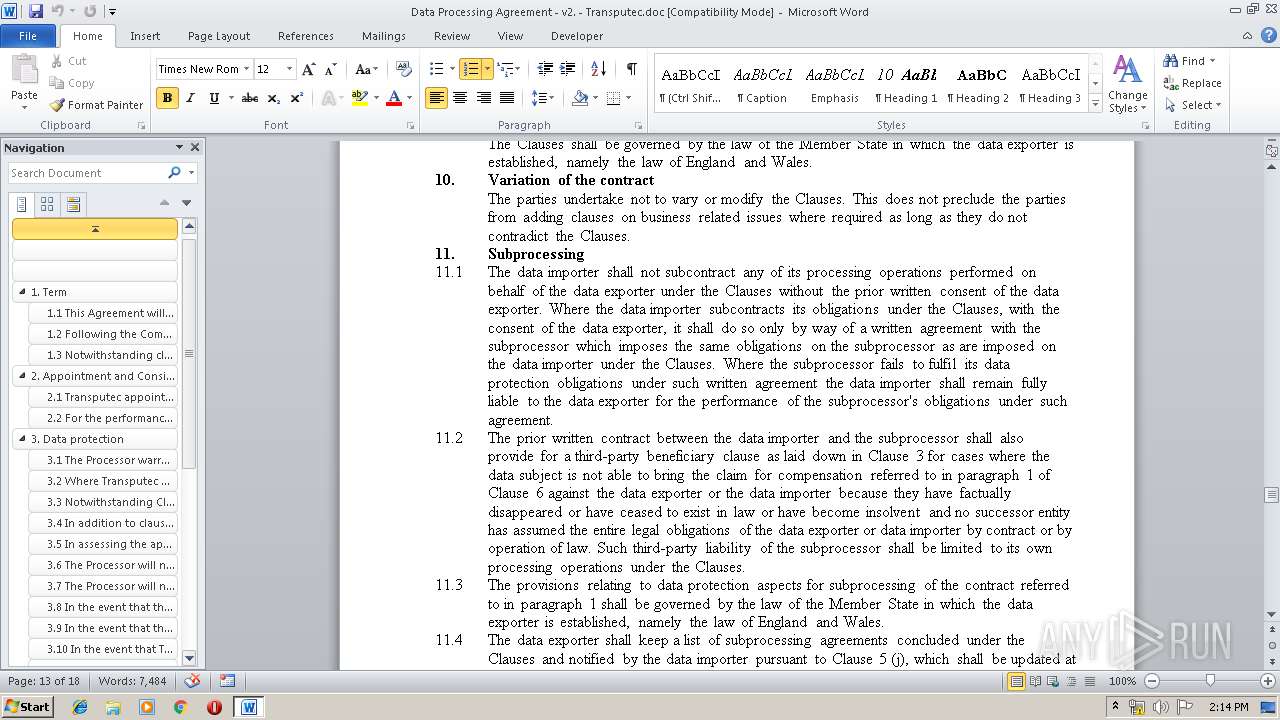This screenshot has width=1280, height=720.
Task: Apply the yellow text highlight color
Action: click(359, 98)
